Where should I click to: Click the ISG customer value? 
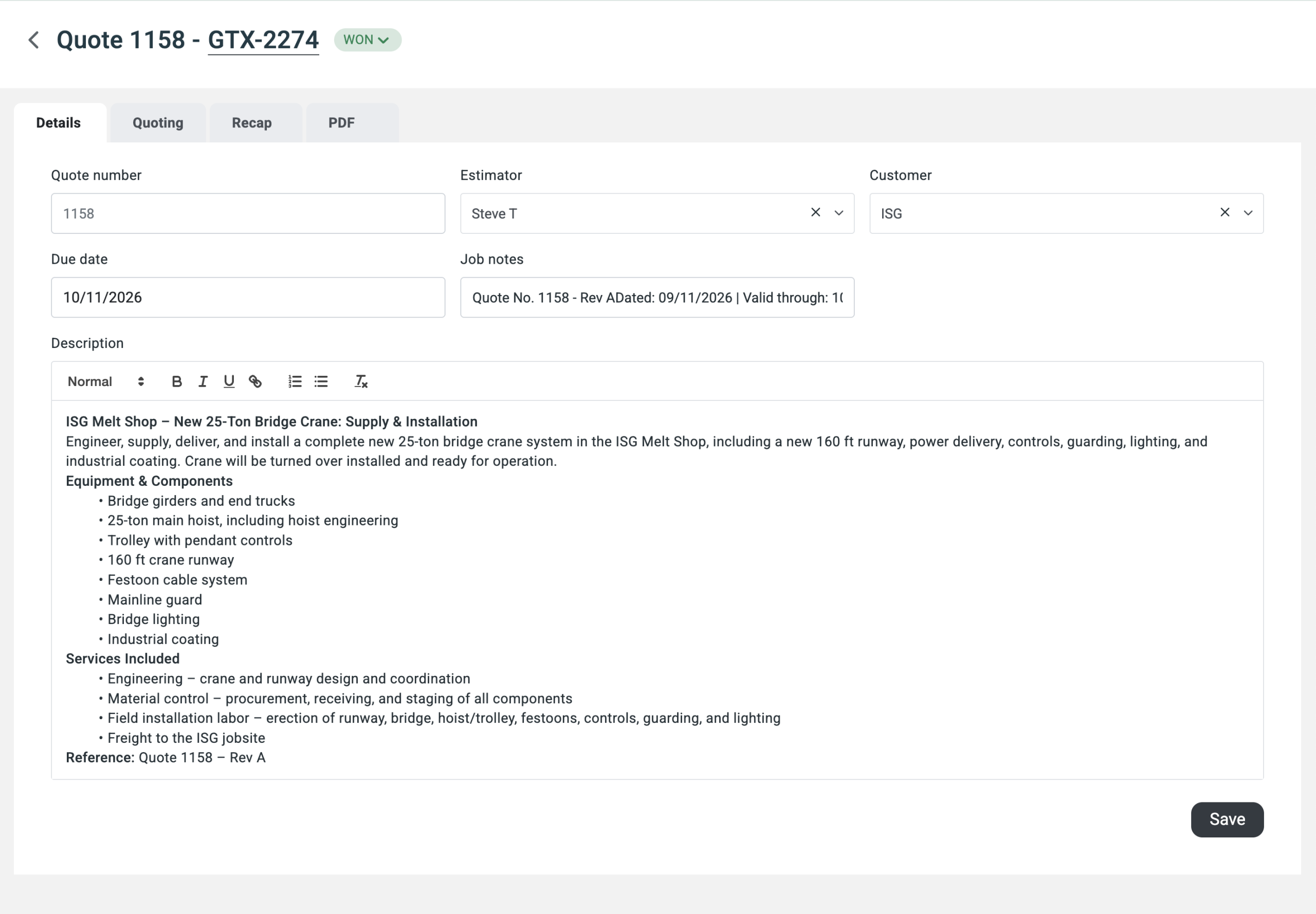[892, 214]
